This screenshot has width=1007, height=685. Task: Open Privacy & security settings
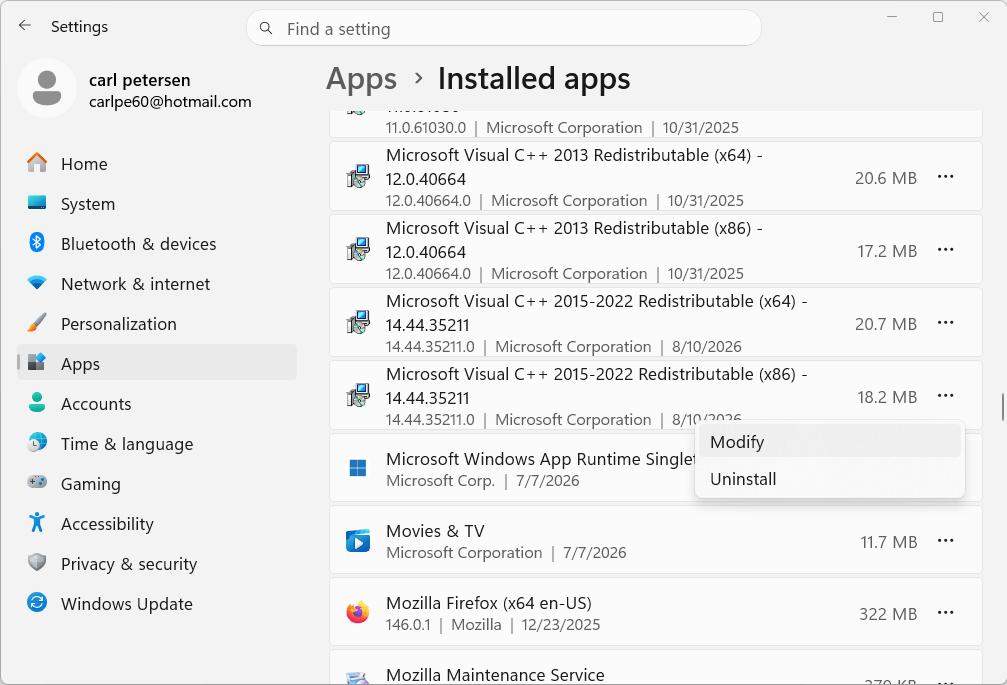pos(157,564)
